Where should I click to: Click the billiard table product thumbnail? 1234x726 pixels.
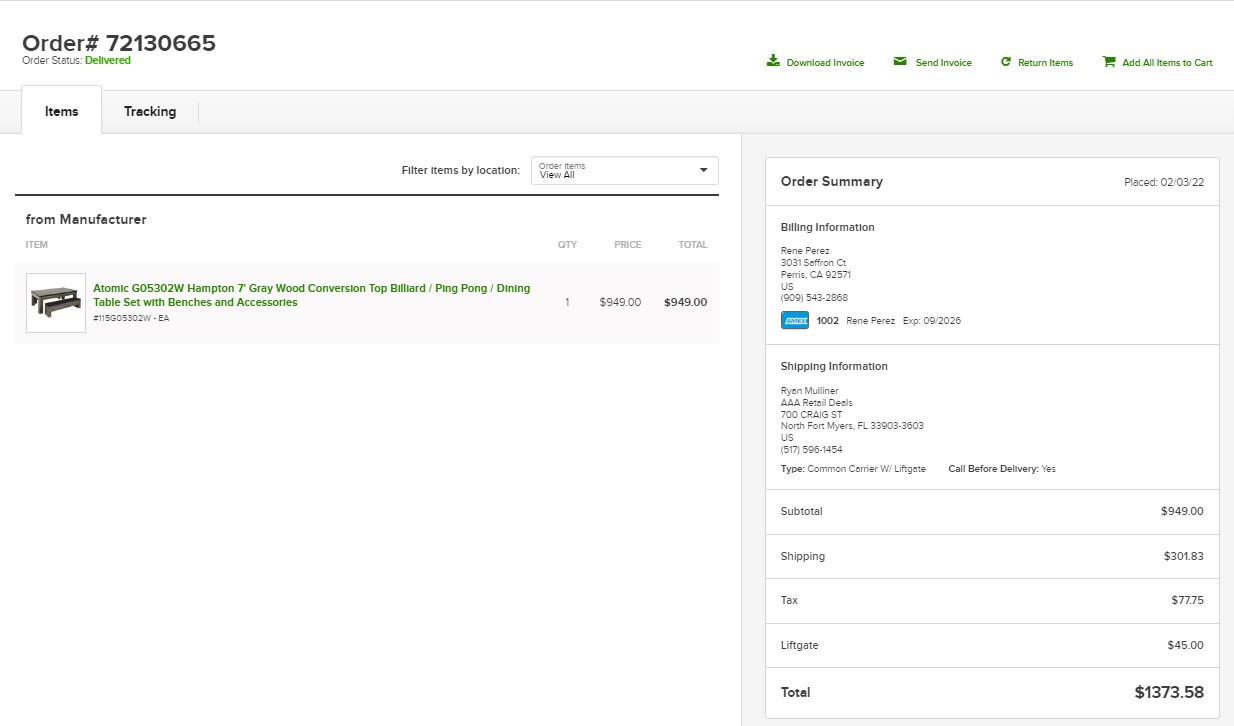(56, 303)
